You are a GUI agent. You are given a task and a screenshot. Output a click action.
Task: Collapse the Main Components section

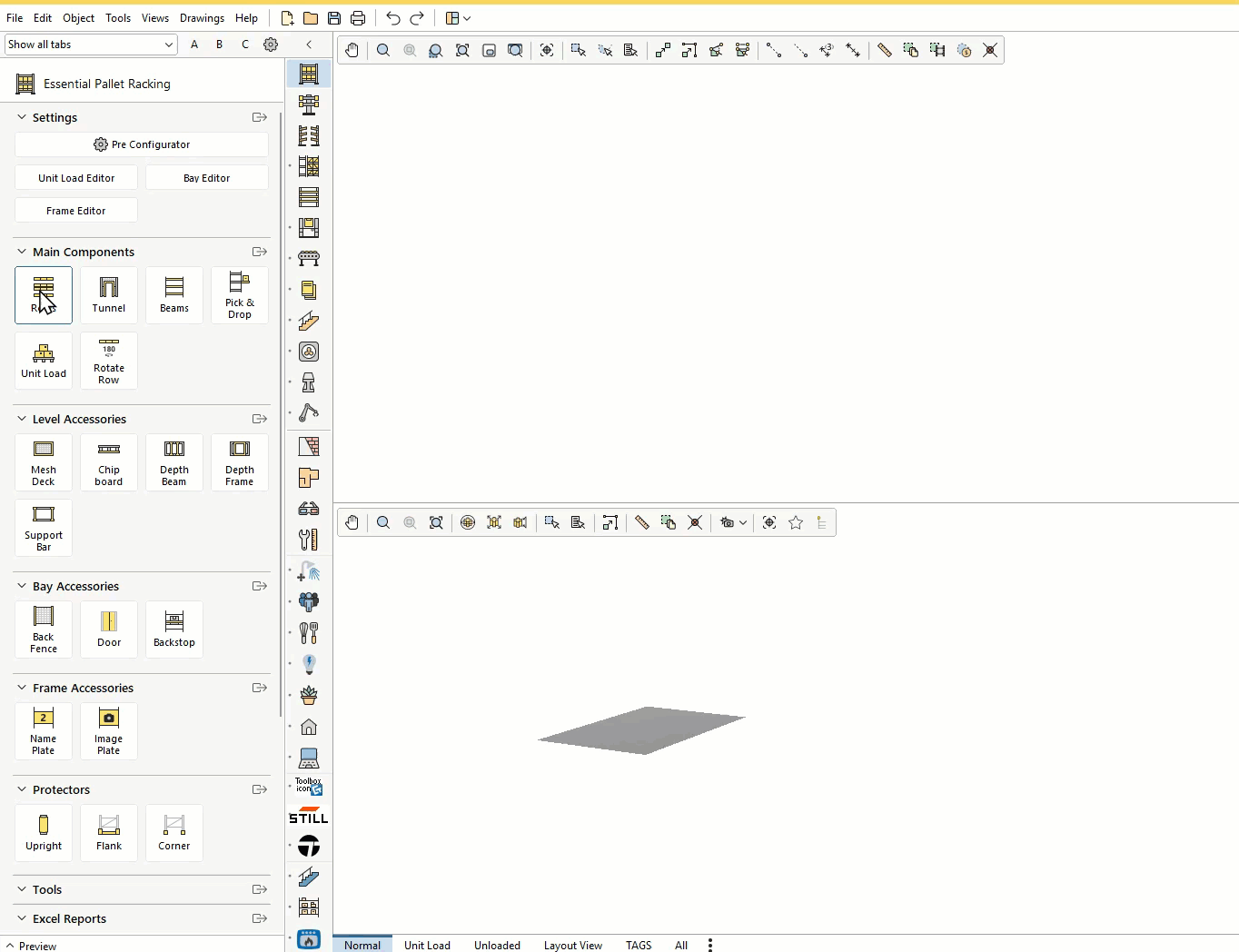point(22,252)
